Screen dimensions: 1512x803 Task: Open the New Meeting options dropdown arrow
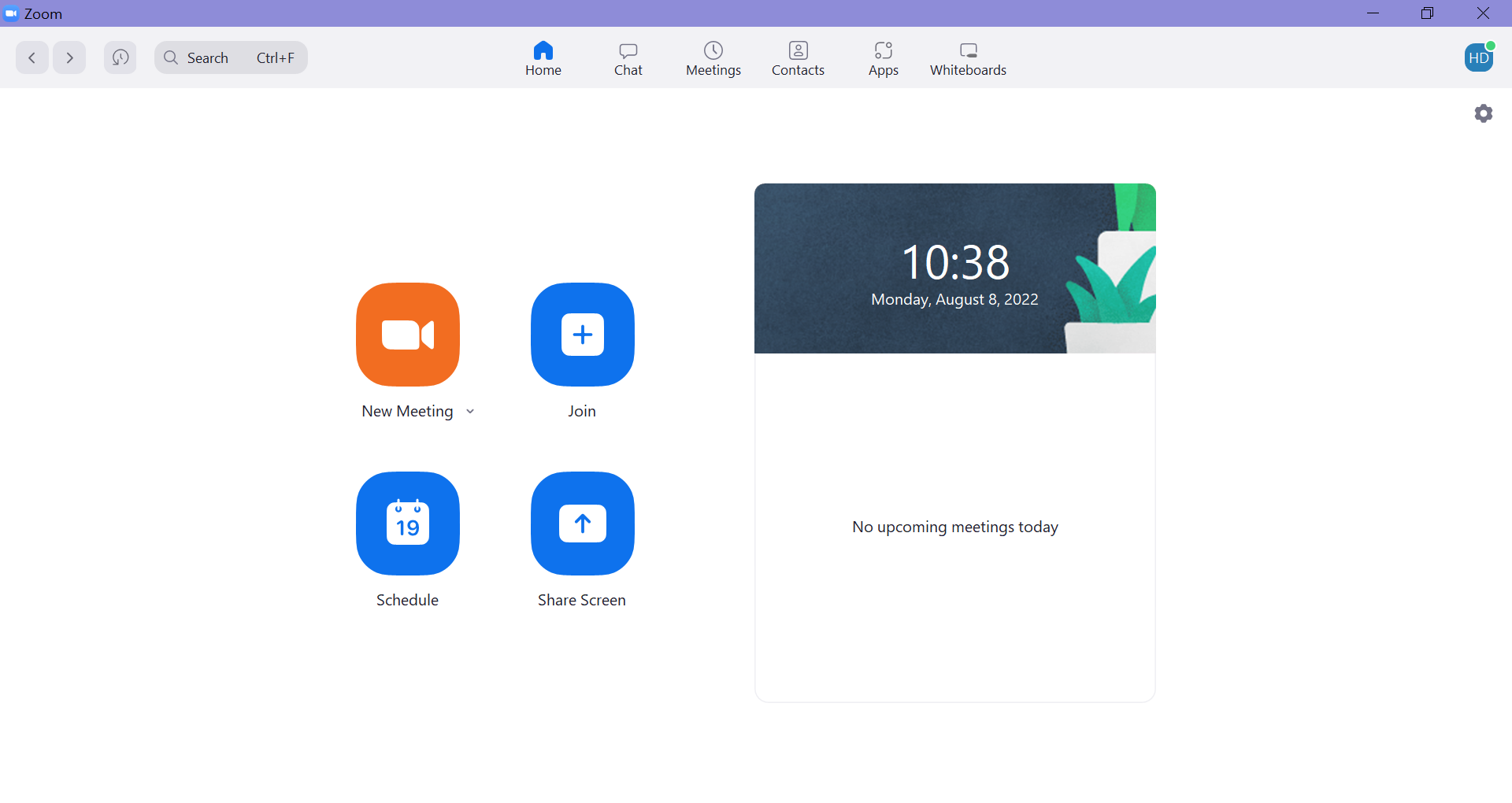click(470, 412)
